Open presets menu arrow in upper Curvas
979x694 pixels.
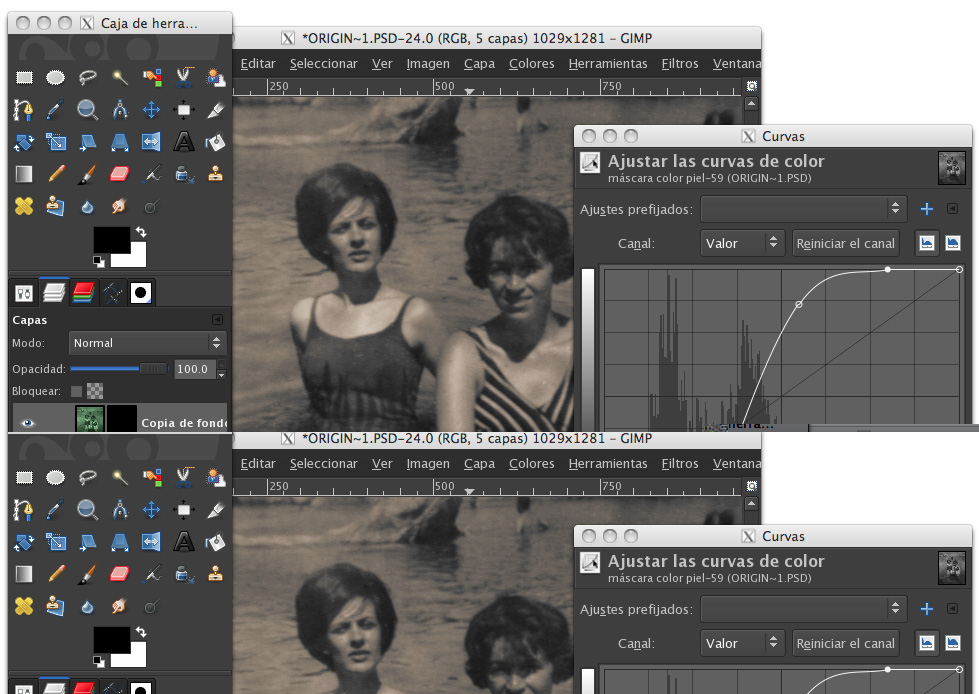coord(952,208)
